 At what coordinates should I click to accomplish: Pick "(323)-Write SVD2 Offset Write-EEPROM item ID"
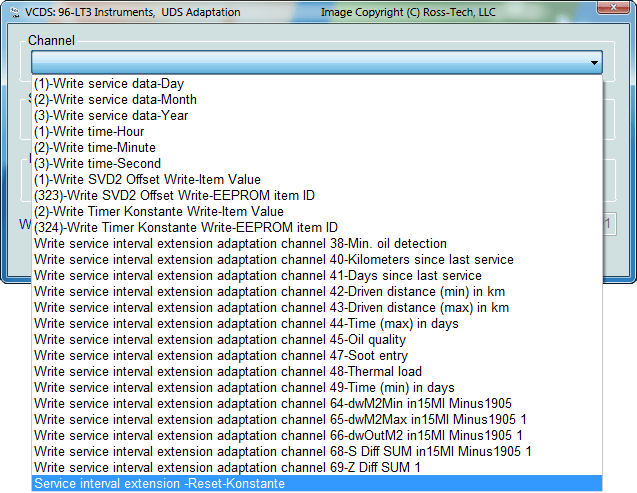[317, 195]
